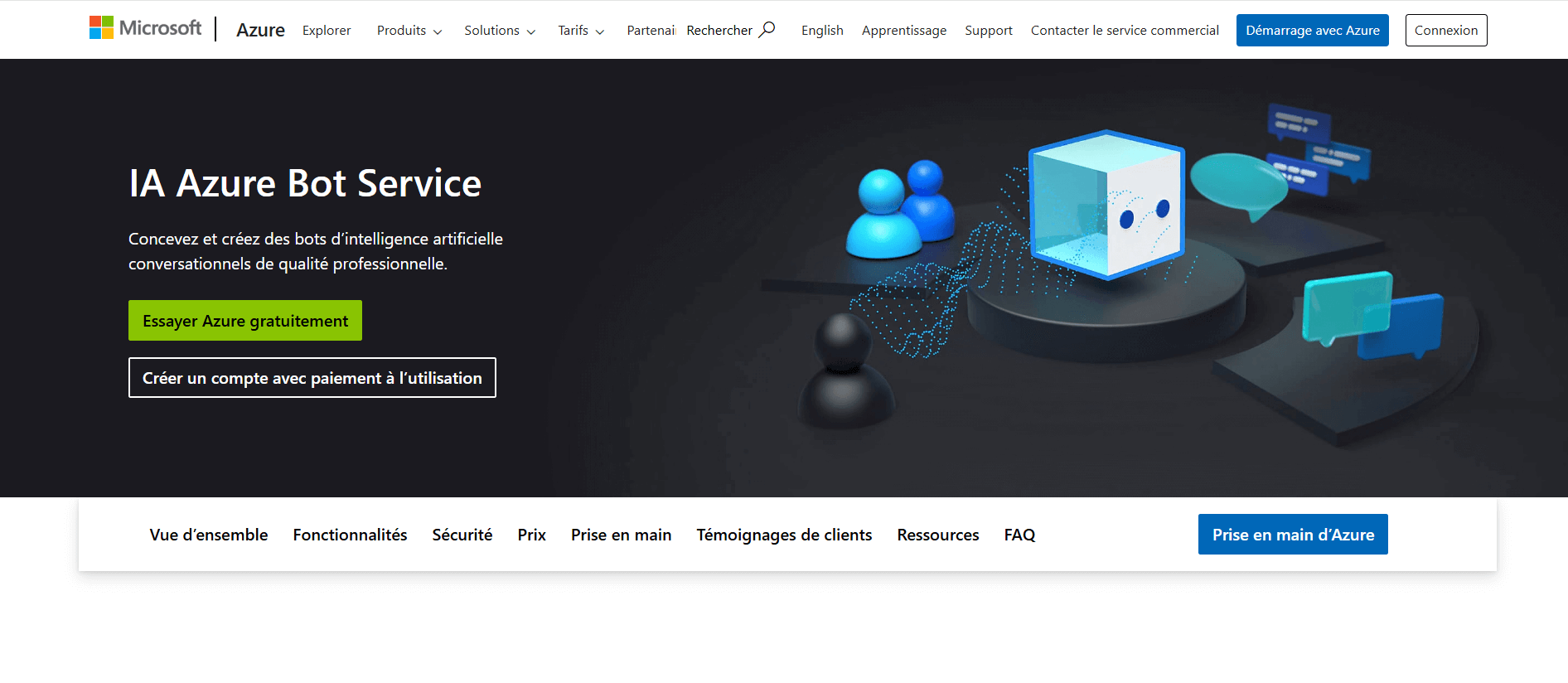Click the Connexion button
1568x683 pixels.
coord(1445,31)
